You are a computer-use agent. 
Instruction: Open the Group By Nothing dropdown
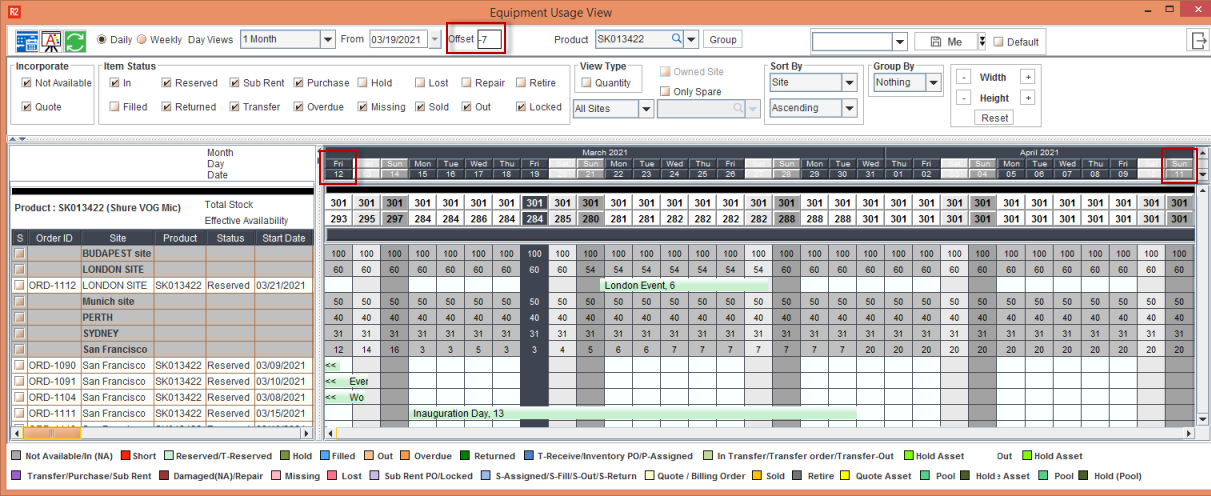[x=933, y=83]
